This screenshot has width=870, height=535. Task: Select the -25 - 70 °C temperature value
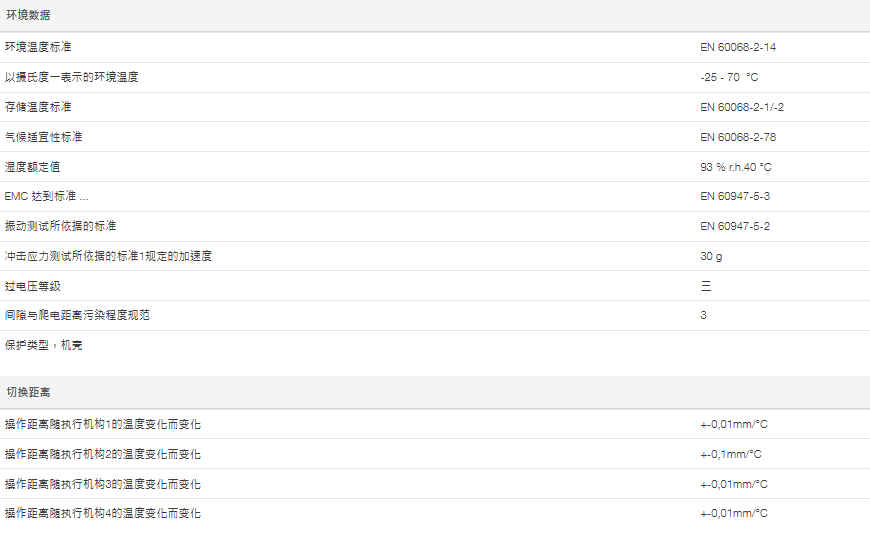pos(729,77)
